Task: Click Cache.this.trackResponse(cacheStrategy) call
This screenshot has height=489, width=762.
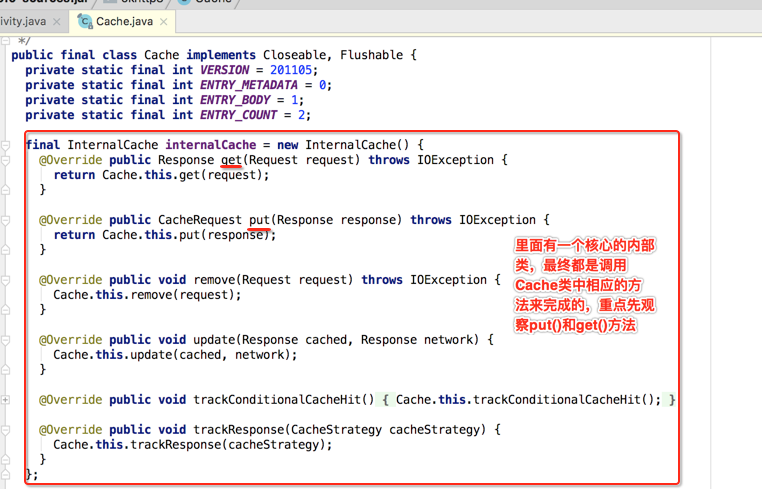Action: point(193,445)
